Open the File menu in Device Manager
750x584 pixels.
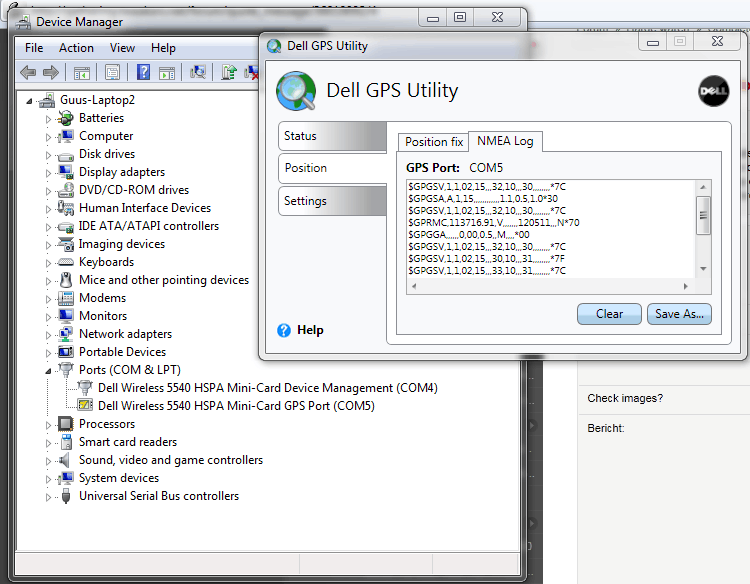tap(34, 48)
